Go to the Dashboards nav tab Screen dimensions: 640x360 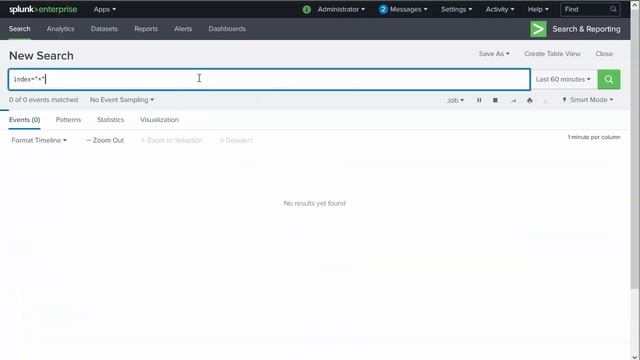pyautogui.click(x=227, y=29)
